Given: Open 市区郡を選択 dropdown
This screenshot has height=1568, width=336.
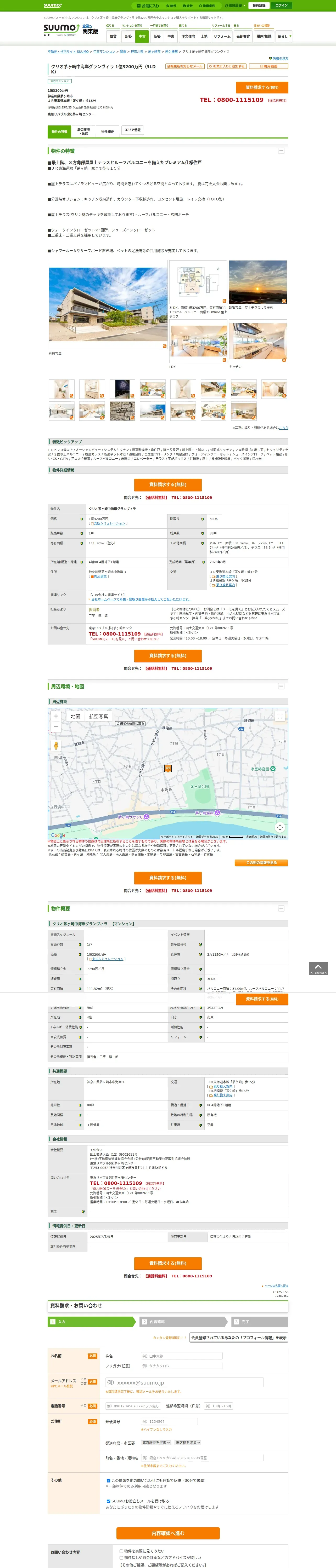Looking at the screenshot, I should tap(188, 1443).
